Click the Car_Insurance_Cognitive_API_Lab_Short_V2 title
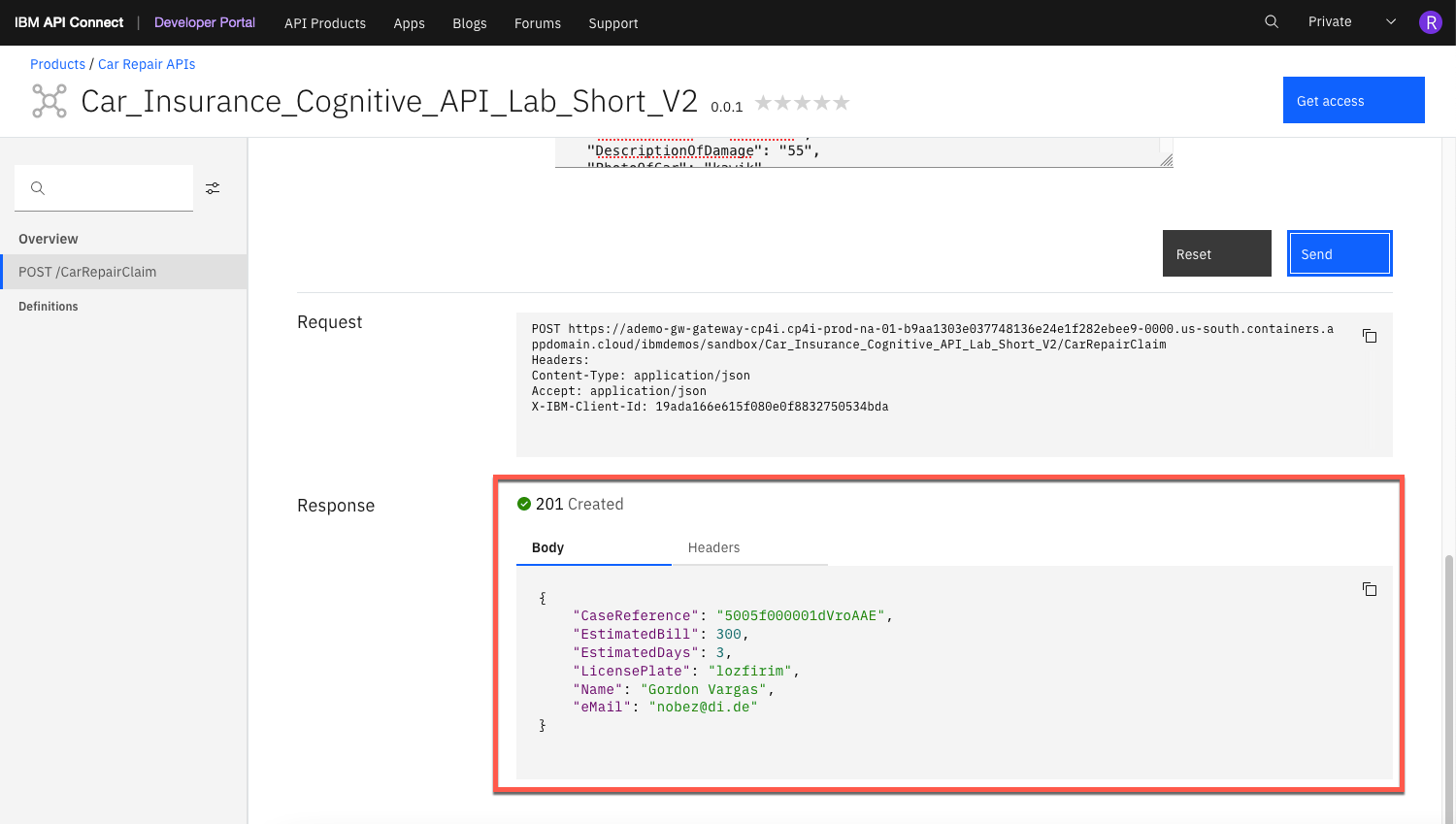This screenshot has height=824, width=1456. (x=389, y=101)
